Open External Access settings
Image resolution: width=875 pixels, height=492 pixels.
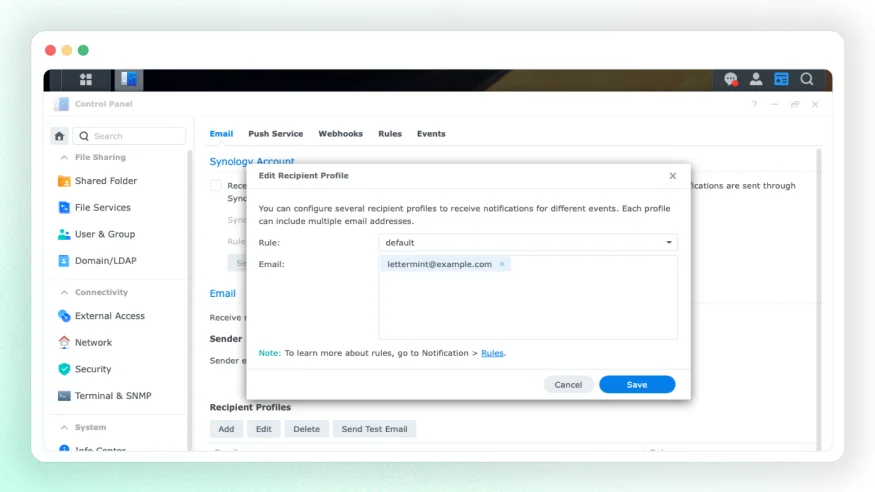tap(109, 316)
